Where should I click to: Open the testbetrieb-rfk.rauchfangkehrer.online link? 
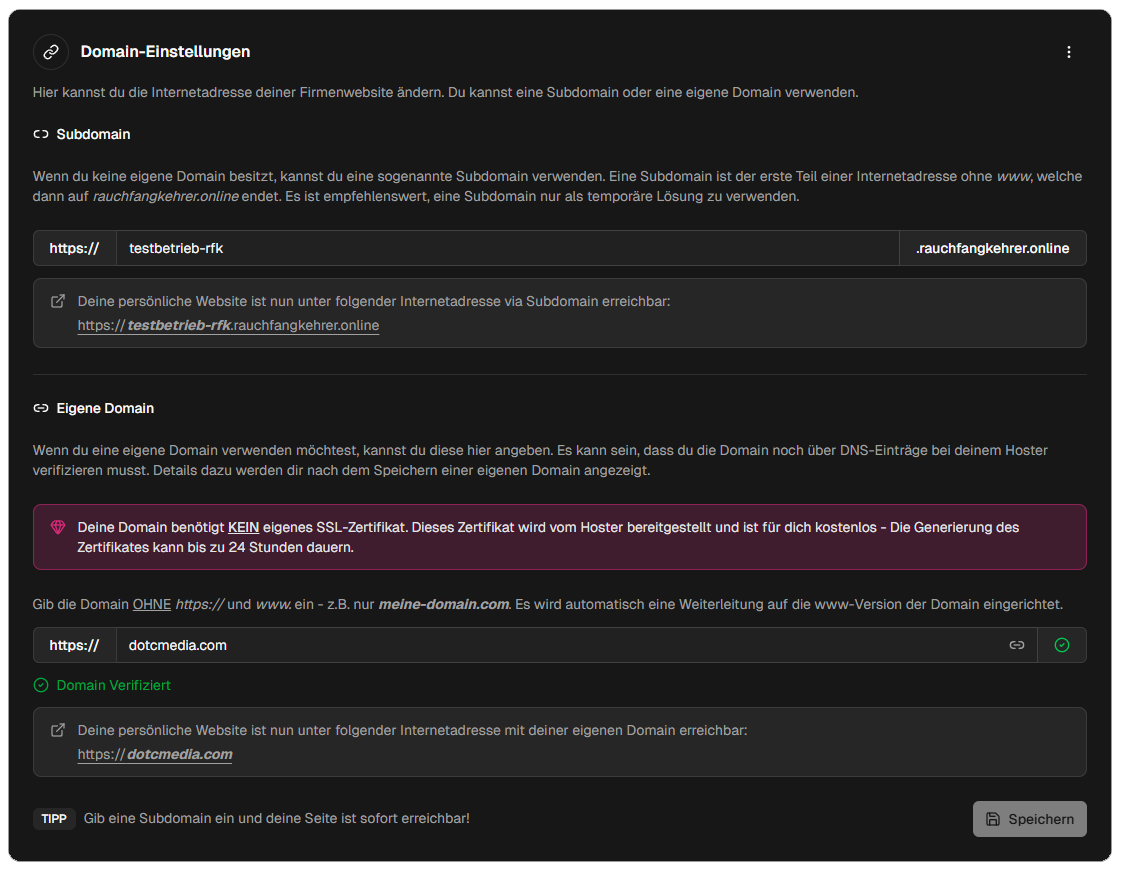228,326
